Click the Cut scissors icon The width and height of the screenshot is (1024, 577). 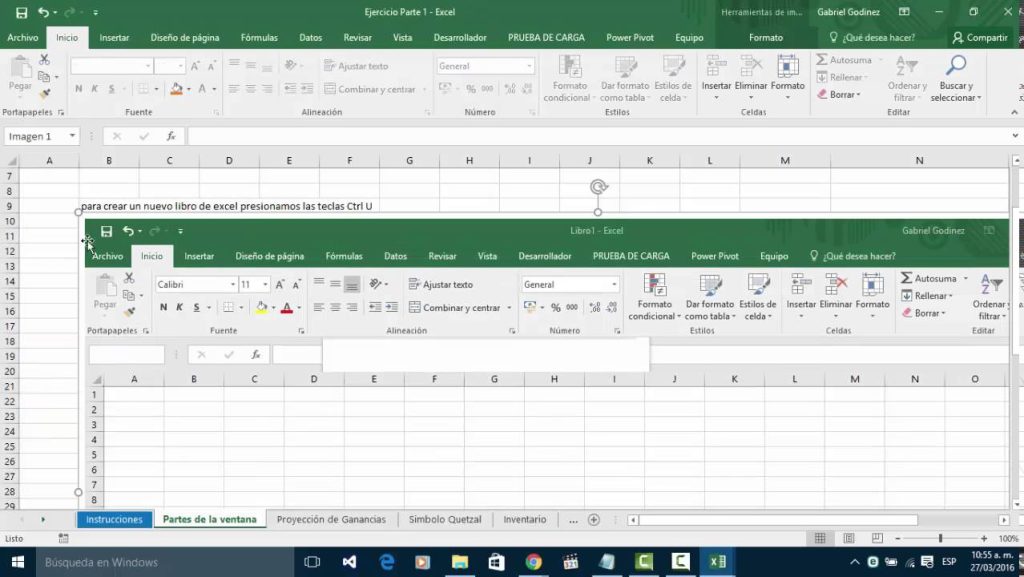44,60
